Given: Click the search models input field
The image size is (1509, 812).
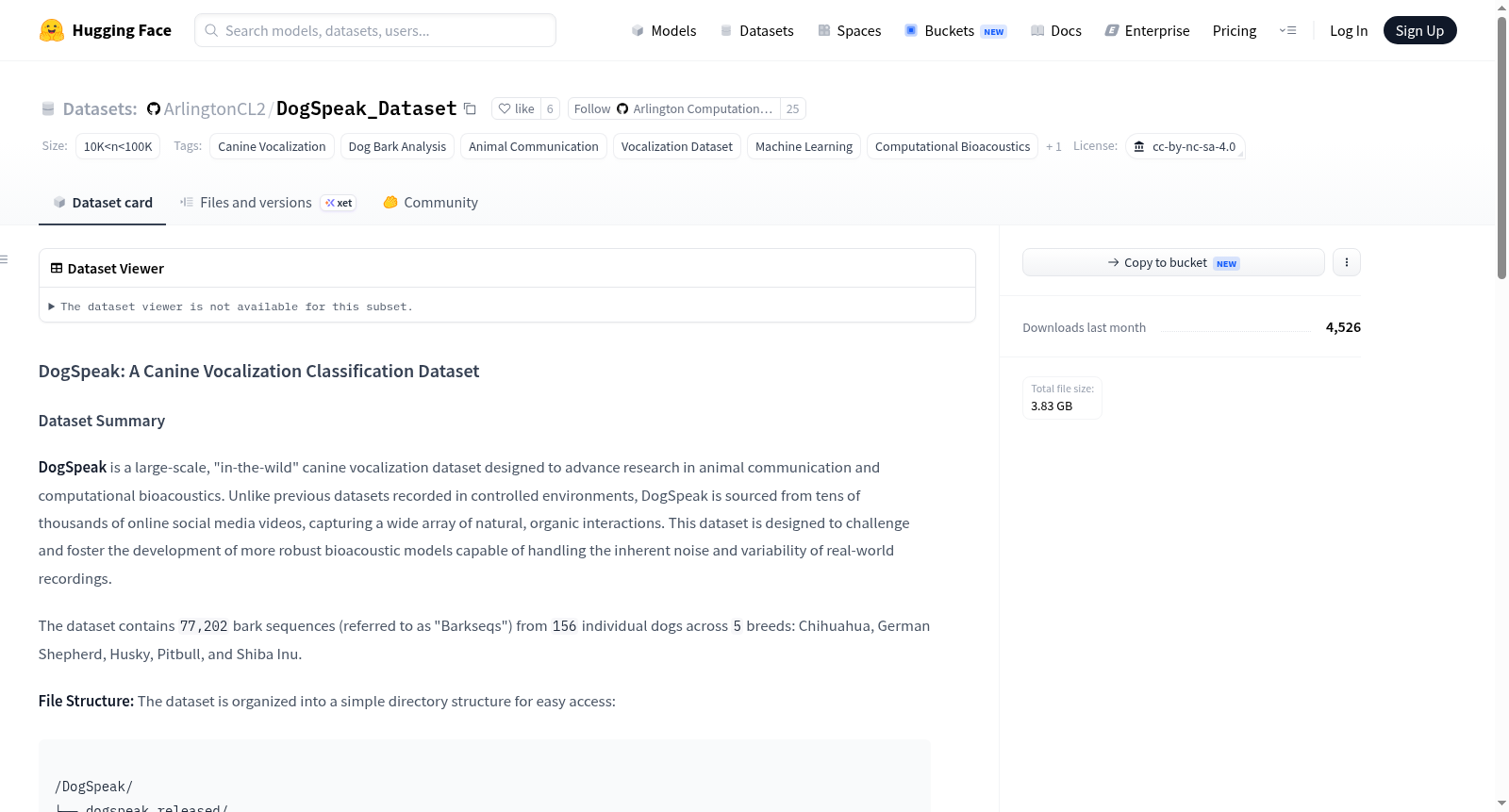Looking at the screenshot, I should click(x=375, y=30).
